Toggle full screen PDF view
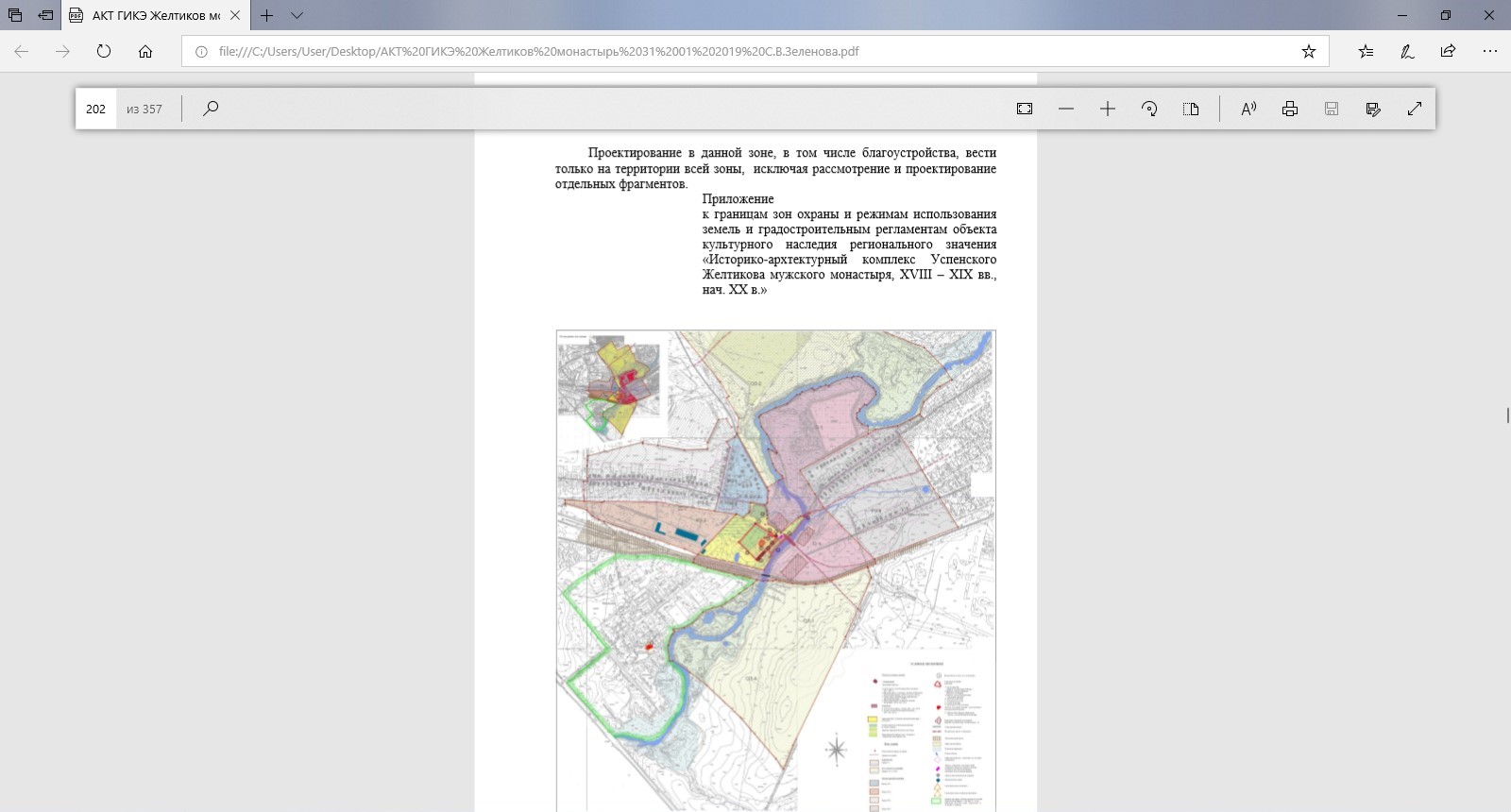Screen dimensions: 1511x812 click(x=1415, y=109)
